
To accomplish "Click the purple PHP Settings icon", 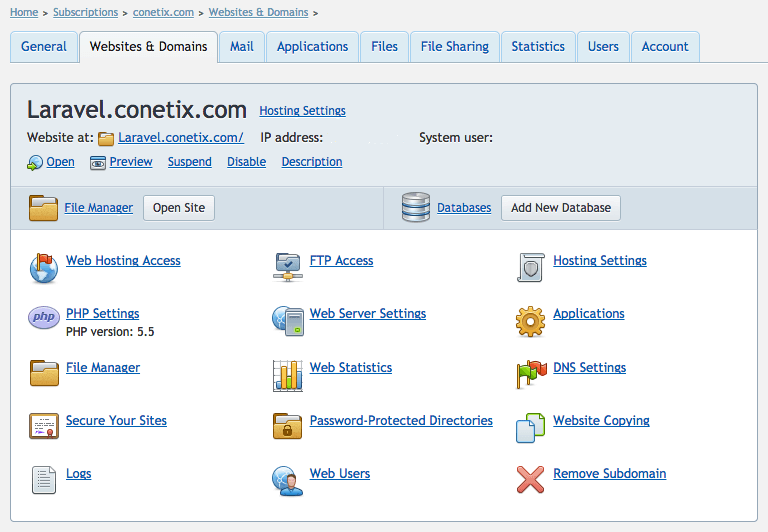I will [x=44, y=317].
